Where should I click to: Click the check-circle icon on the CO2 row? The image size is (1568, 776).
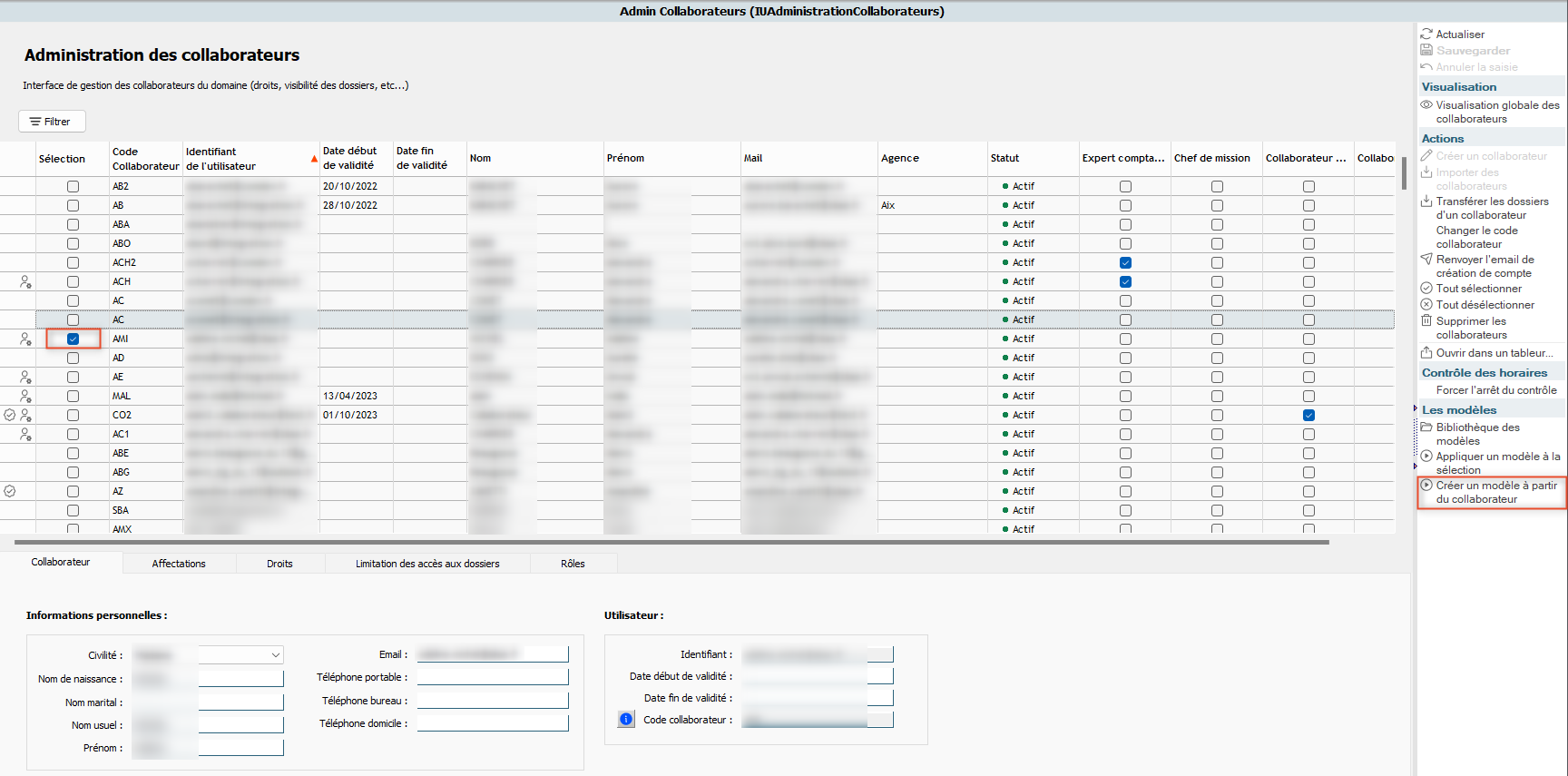pyautogui.click(x=10, y=415)
